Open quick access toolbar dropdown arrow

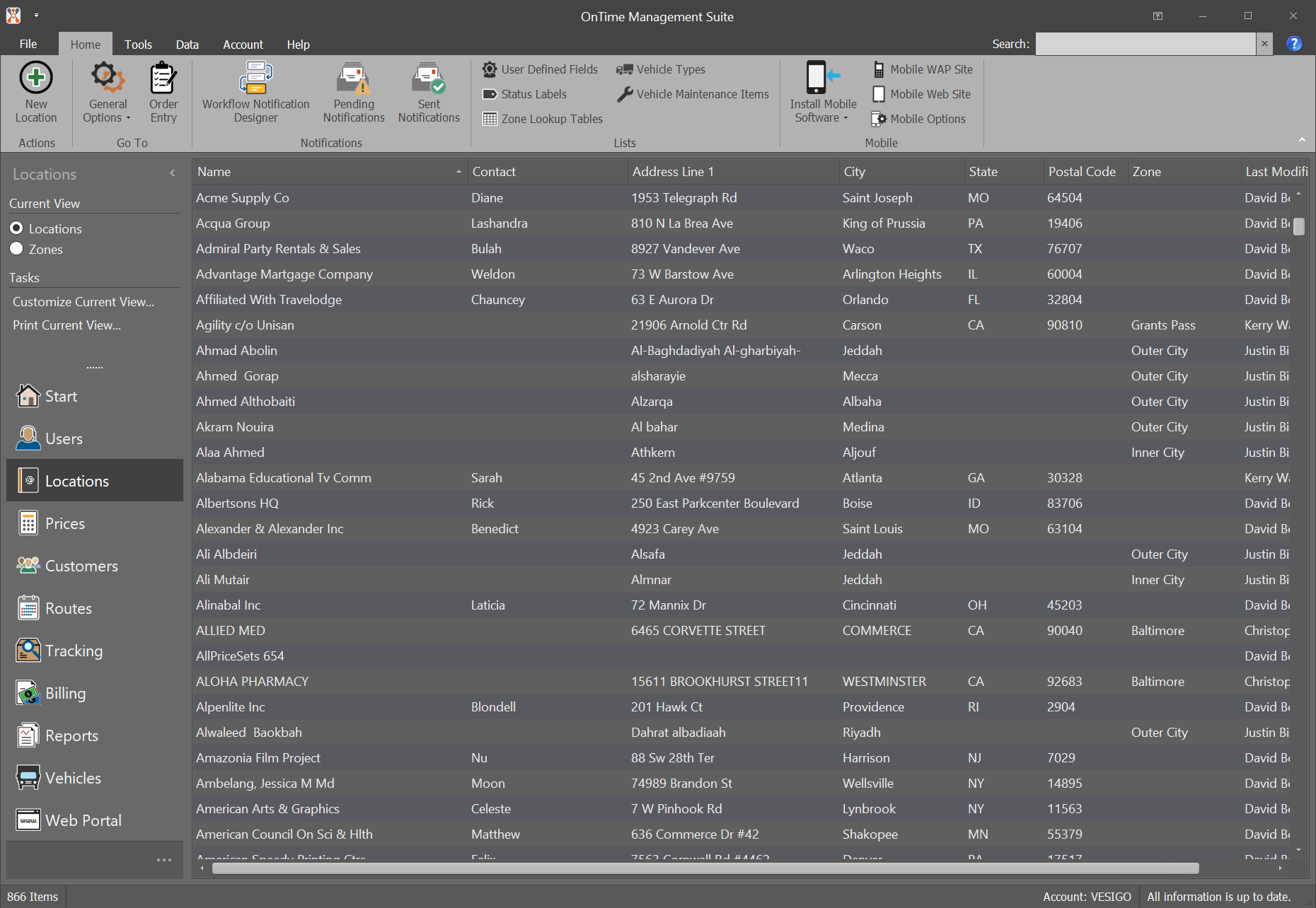point(36,16)
